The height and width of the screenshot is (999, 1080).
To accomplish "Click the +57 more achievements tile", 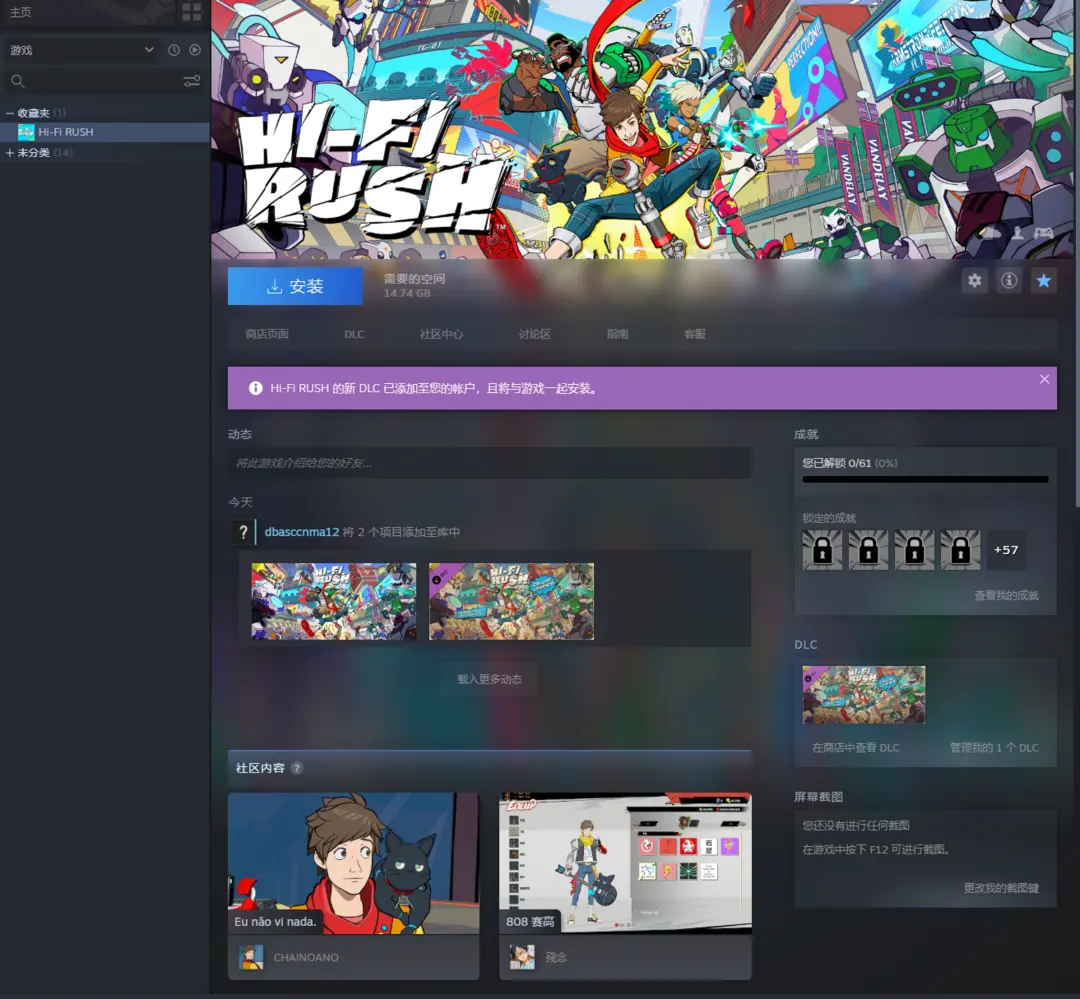I will pyautogui.click(x=1006, y=550).
